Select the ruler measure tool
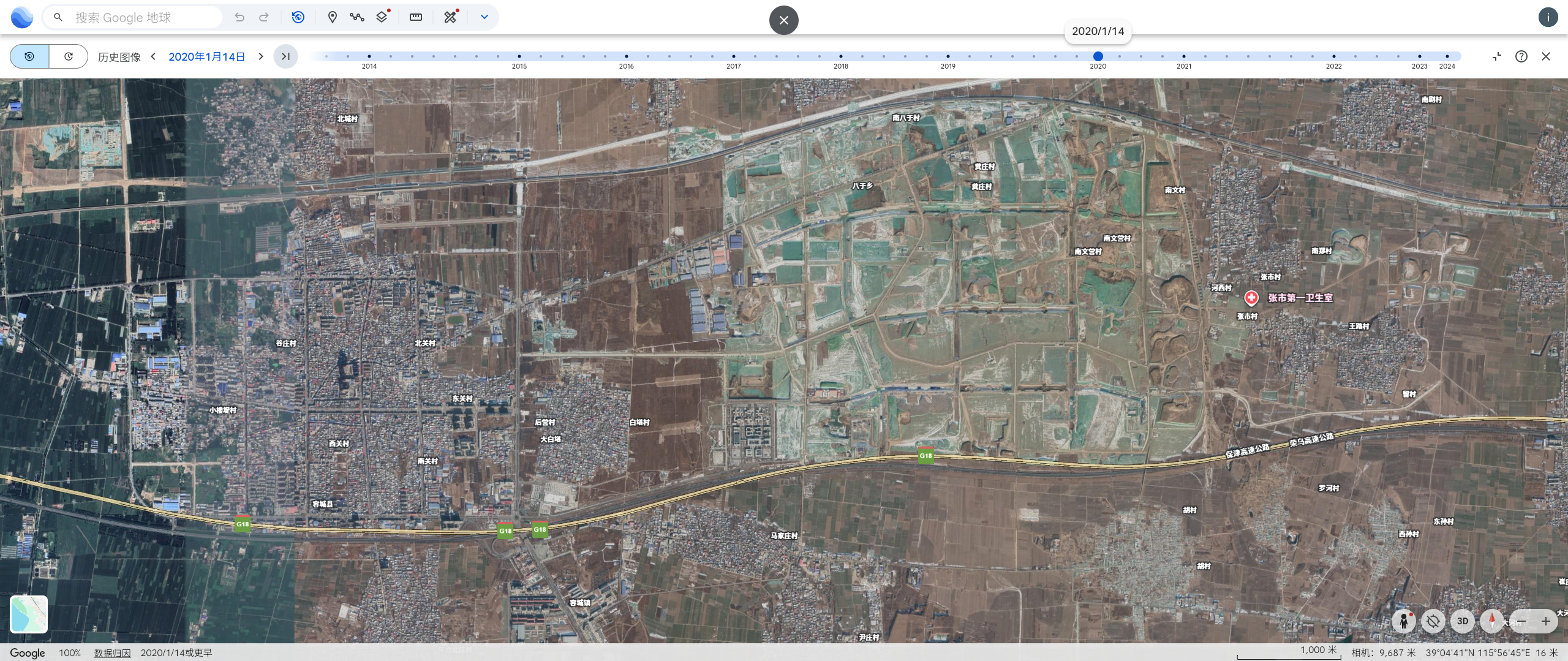Screen dimensions: 1568x661 [416, 17]
